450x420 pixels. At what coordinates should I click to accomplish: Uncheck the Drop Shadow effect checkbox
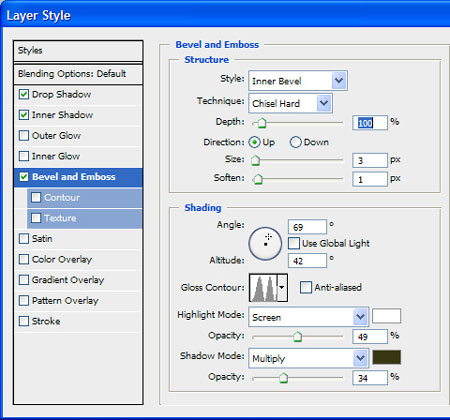click(24, 94)
